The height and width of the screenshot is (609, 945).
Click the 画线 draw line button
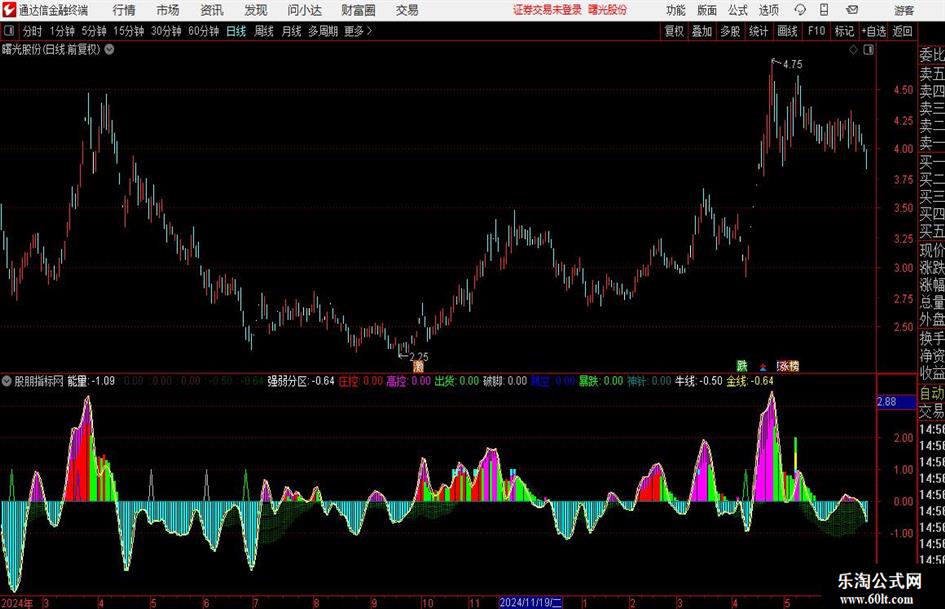787,31
